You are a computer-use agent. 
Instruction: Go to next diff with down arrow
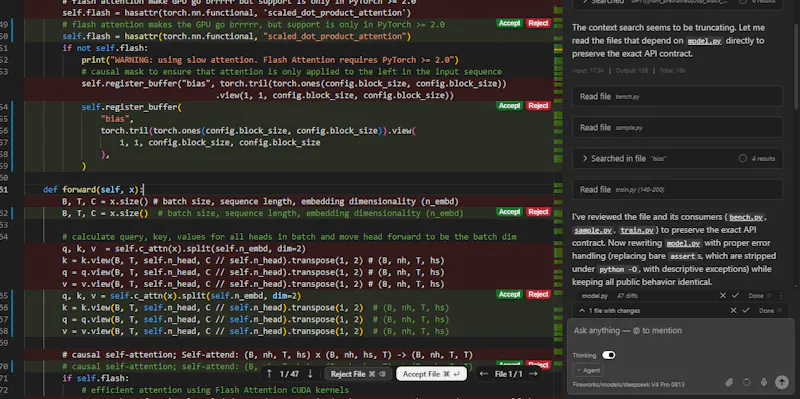point(310,374)
